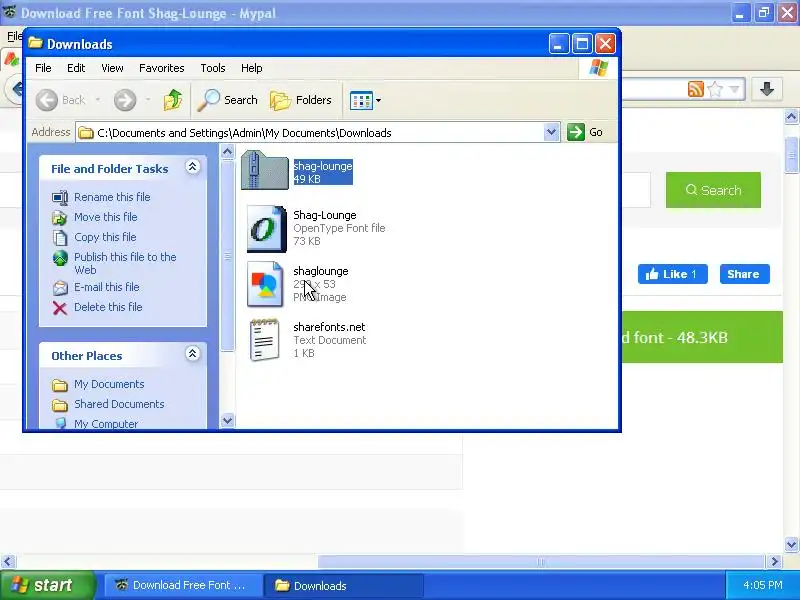Toggle the Folders pane in toolbar
Image resolution: width=800 pixels, height=600 pixels.
(x=301, y=100)
